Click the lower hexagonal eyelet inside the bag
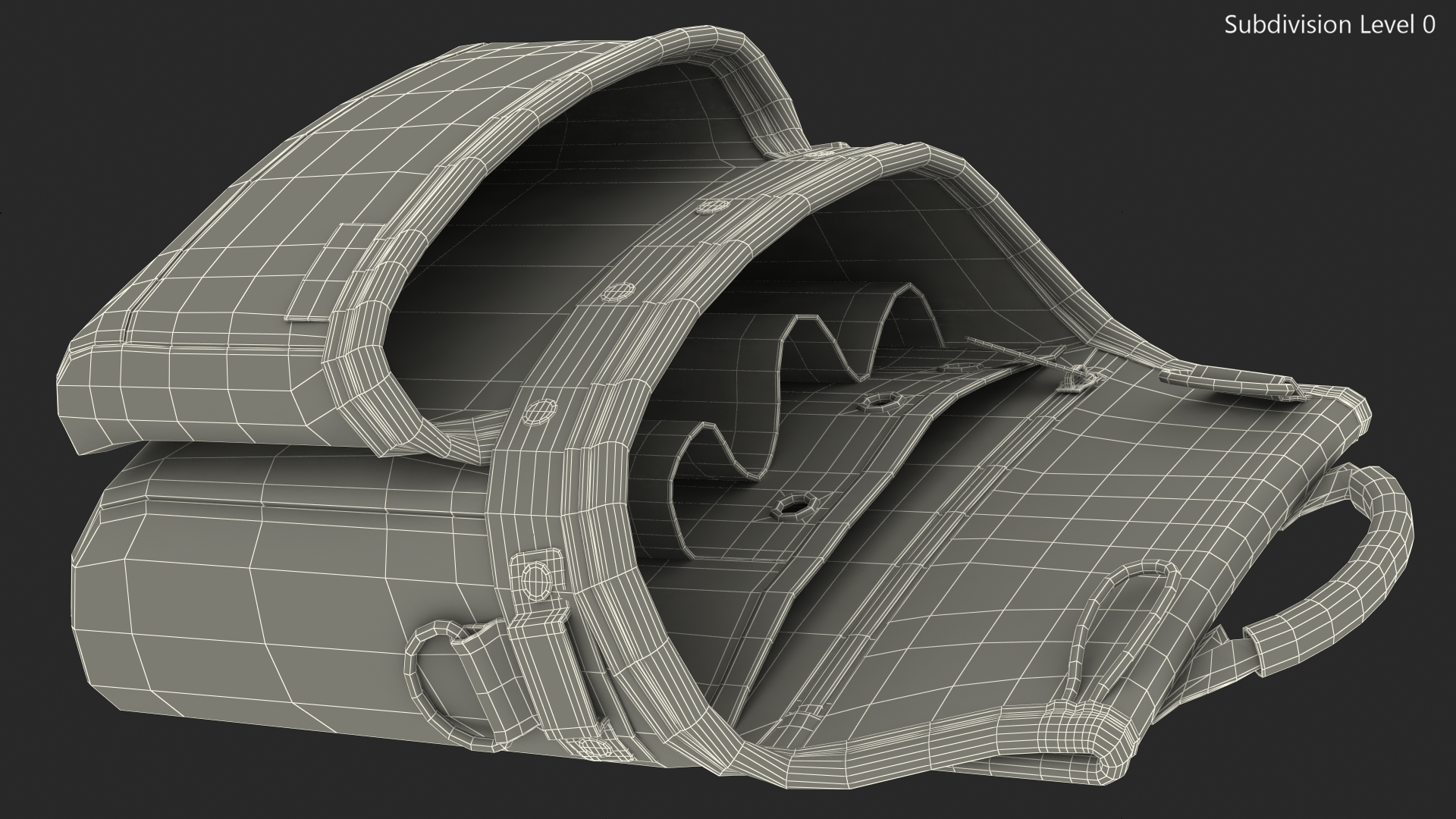This screenshot has width=1456, height=819. pos(794,505)
